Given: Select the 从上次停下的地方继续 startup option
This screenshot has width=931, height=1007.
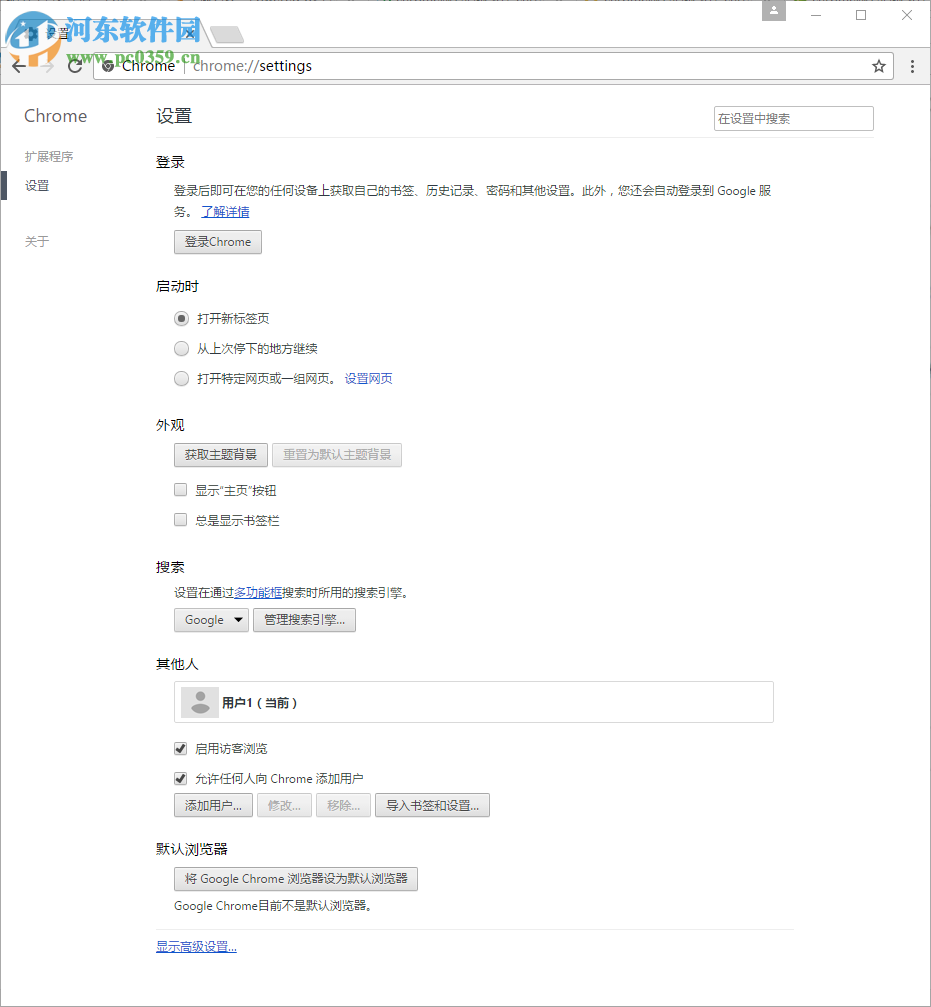Looking at the screenshot, I should point(181,348).
